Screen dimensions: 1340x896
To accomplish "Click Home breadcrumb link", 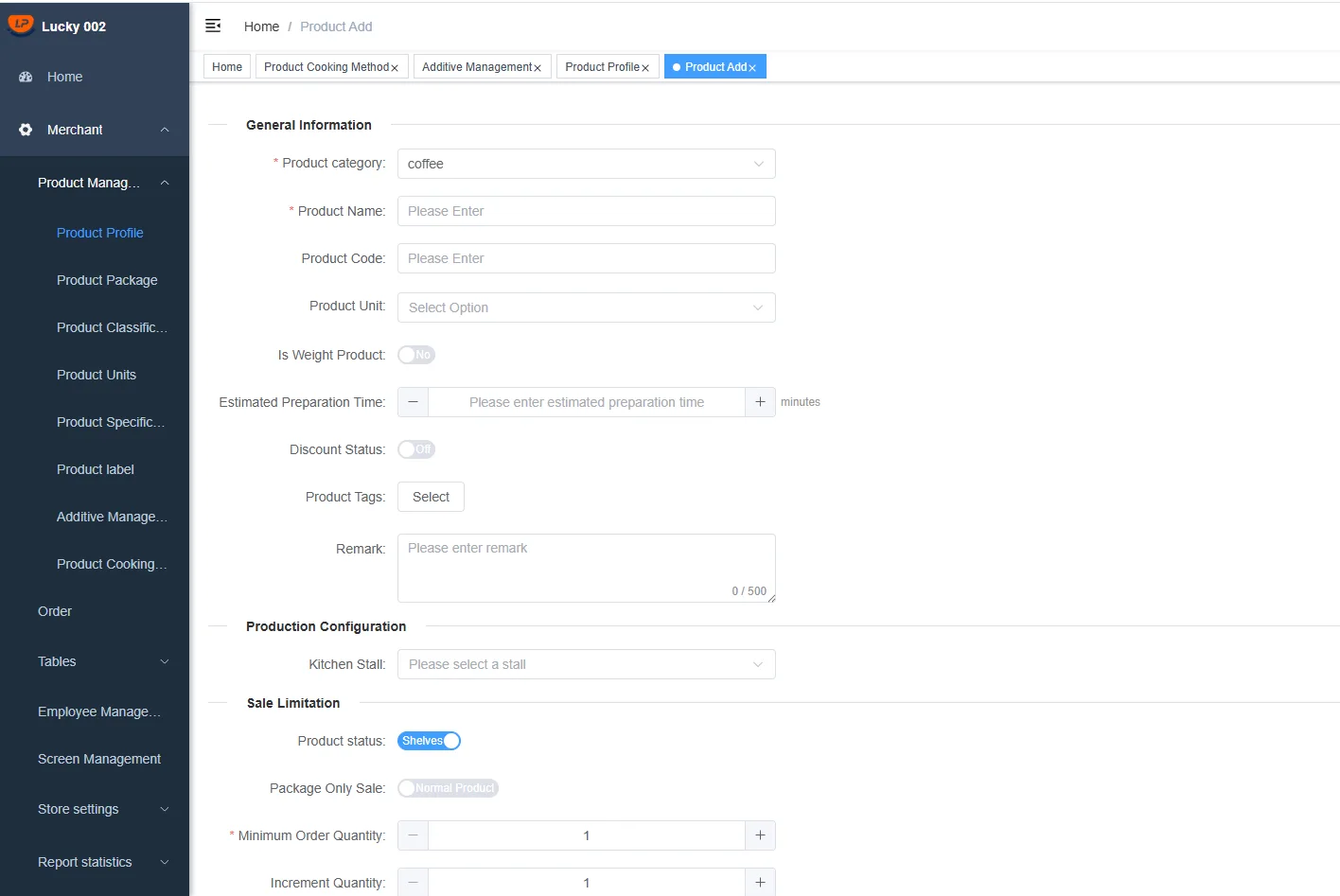I will pyautogui.click(x=261, y=26).
